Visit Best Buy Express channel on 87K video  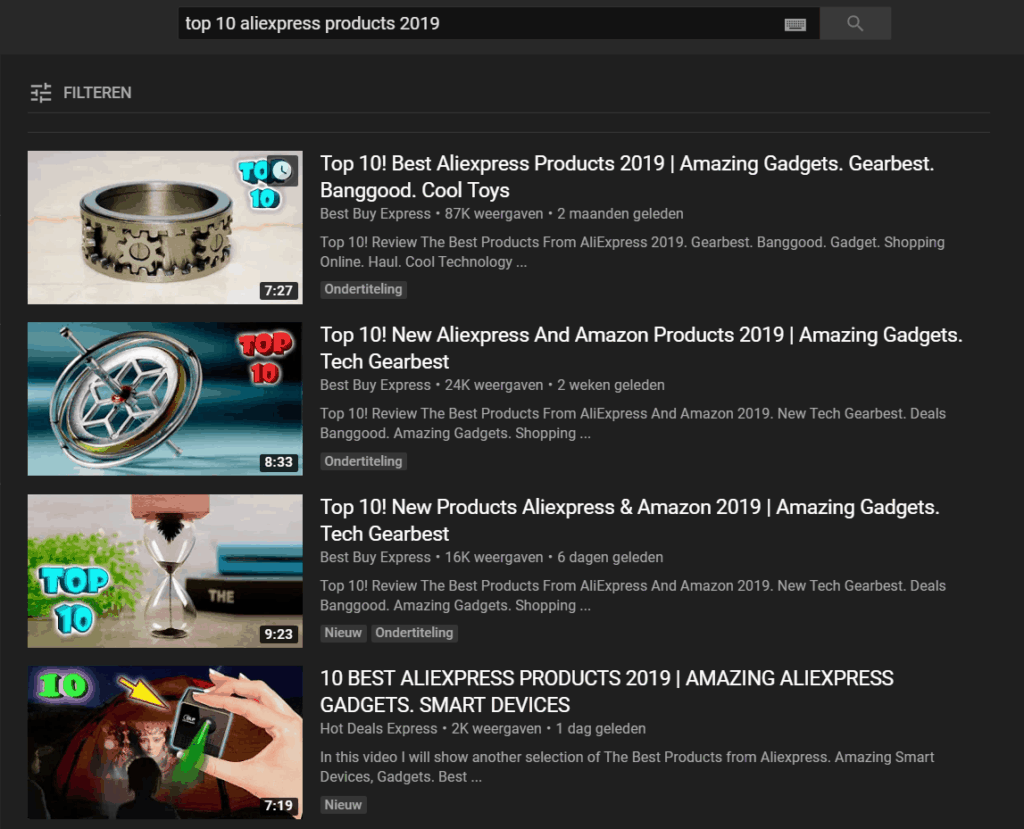click(375, 214)
